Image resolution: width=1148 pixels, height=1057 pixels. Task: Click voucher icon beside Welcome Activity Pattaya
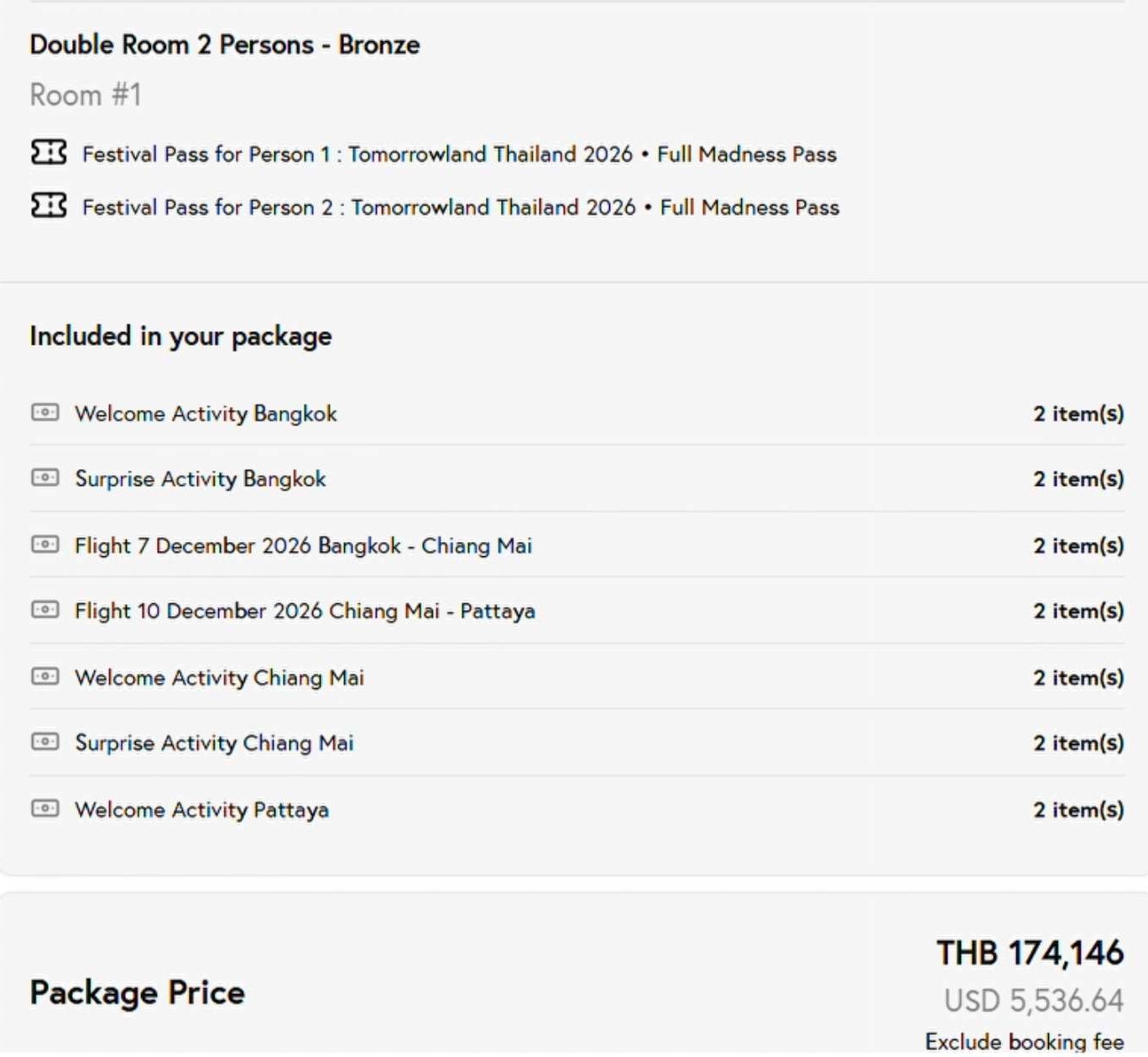45,809
